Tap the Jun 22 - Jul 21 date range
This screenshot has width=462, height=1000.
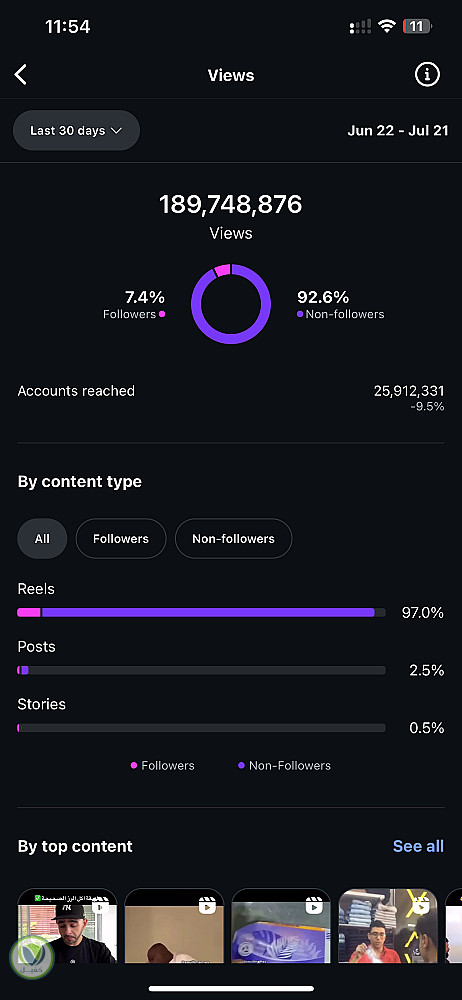coord(398,131)
